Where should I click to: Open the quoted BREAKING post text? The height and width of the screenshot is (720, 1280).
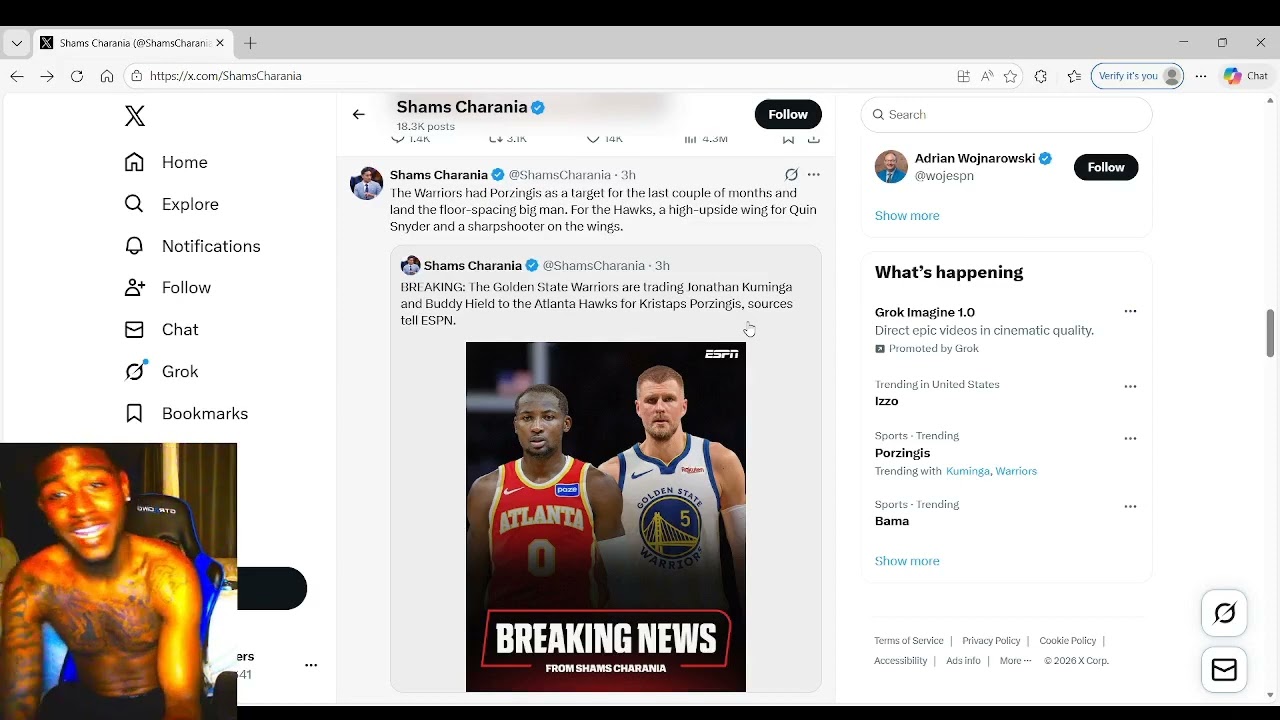tap(597, 304)
